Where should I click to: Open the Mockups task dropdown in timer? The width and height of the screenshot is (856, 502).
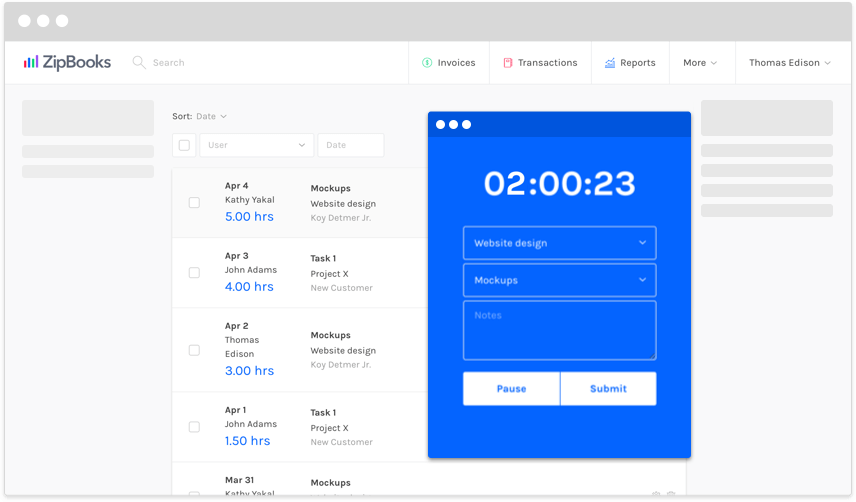pos(560,280)
